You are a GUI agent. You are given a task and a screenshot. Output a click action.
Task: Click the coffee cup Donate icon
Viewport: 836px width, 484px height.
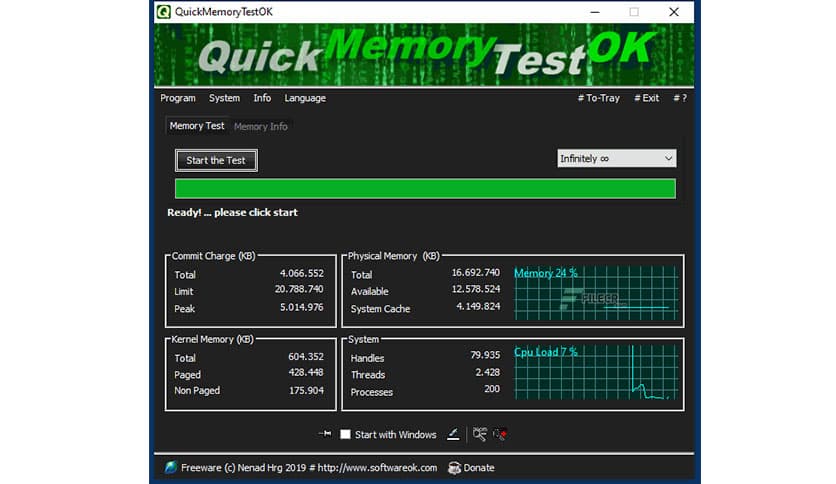454,468
